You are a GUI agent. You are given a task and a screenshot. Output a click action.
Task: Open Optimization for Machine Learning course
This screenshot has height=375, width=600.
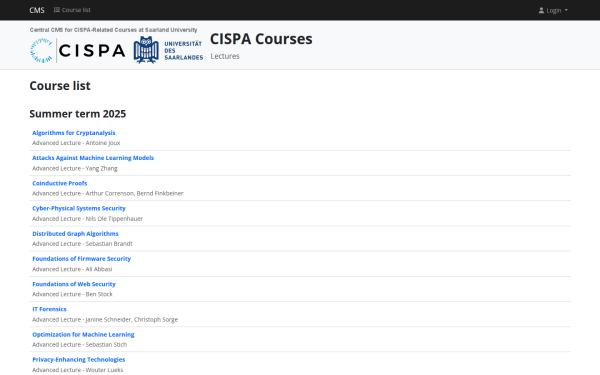pos(83,334)
